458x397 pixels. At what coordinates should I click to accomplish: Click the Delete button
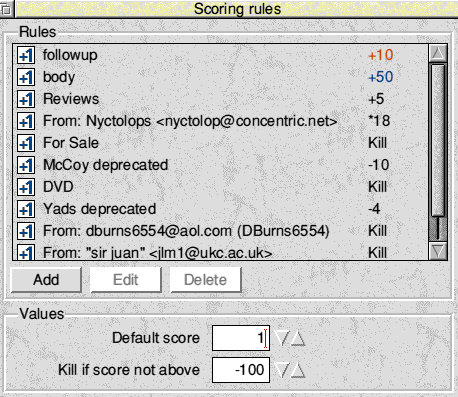click(x=206, y=280)
